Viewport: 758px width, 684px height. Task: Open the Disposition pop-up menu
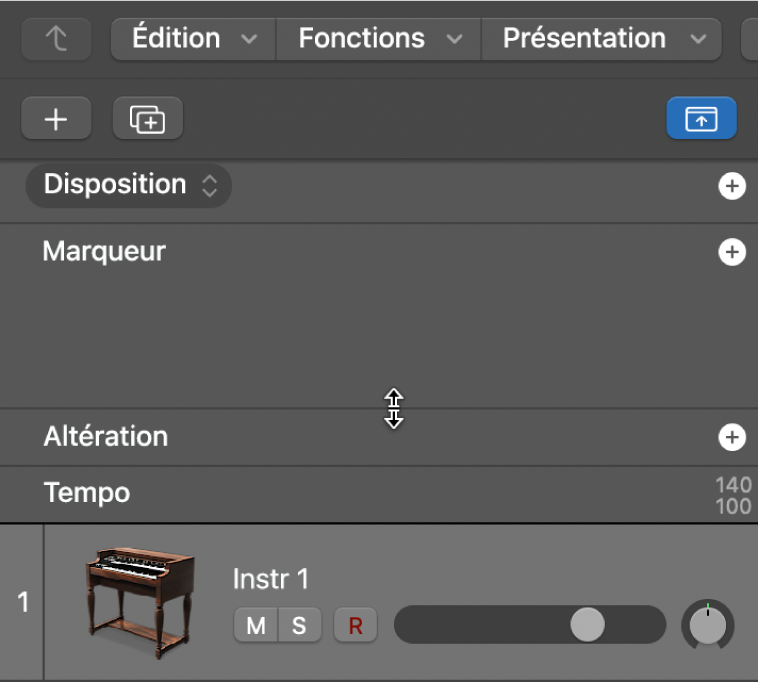pyautogui.click(x=129, y=185)
